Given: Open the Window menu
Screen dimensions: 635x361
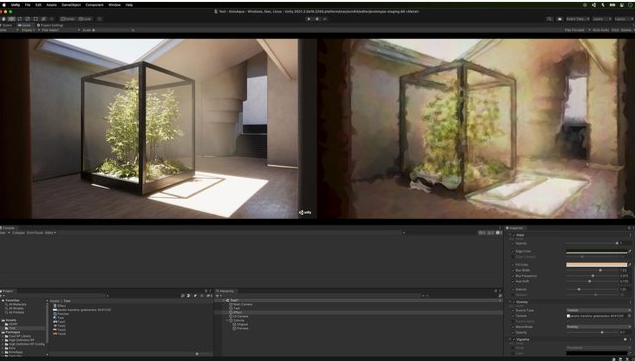Looking at the screenshot, I should coord(115,5).
